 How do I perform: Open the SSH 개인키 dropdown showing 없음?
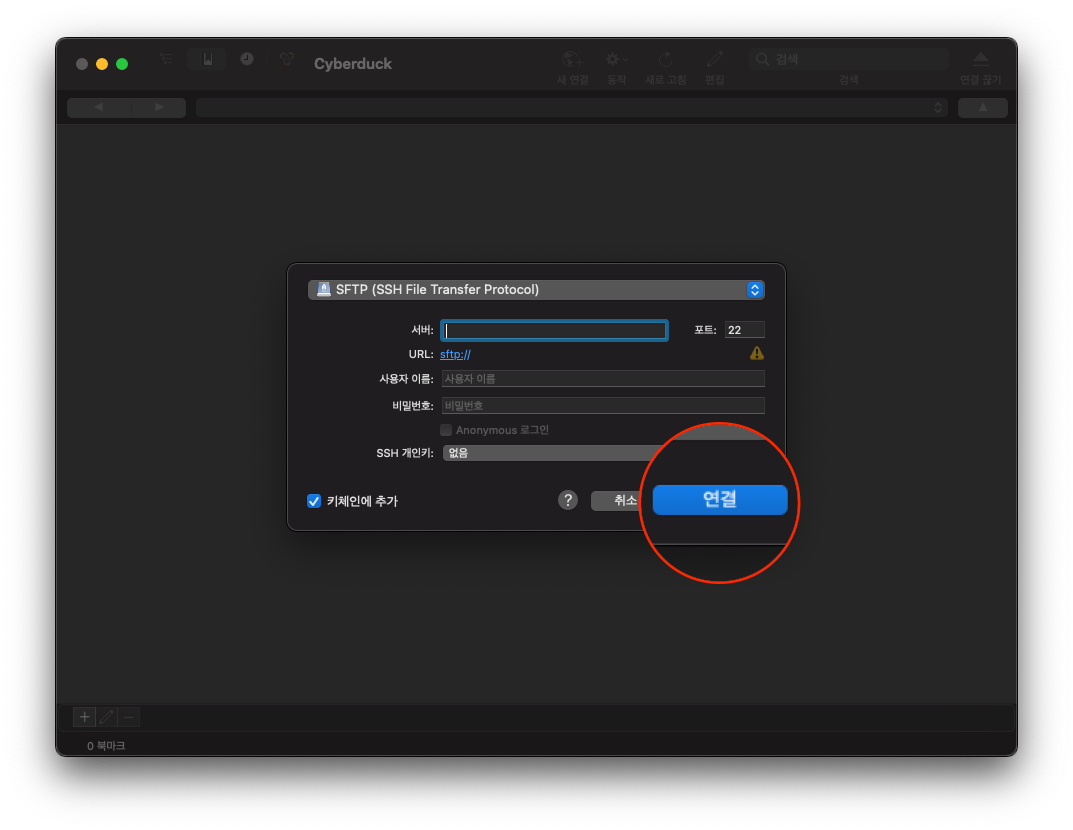[x=554, y=453]
